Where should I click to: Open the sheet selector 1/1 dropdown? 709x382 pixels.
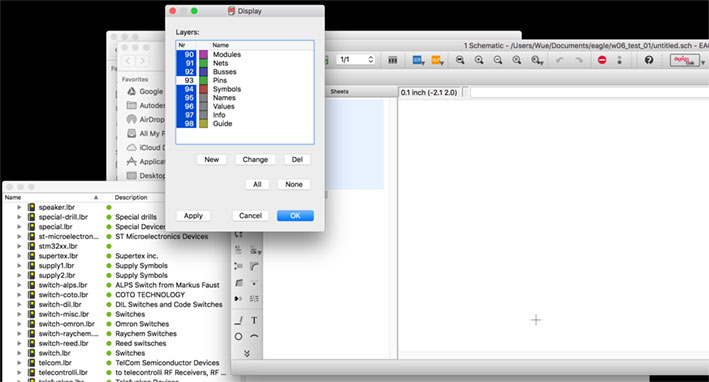pyautogui.click(x=355, y=60)
